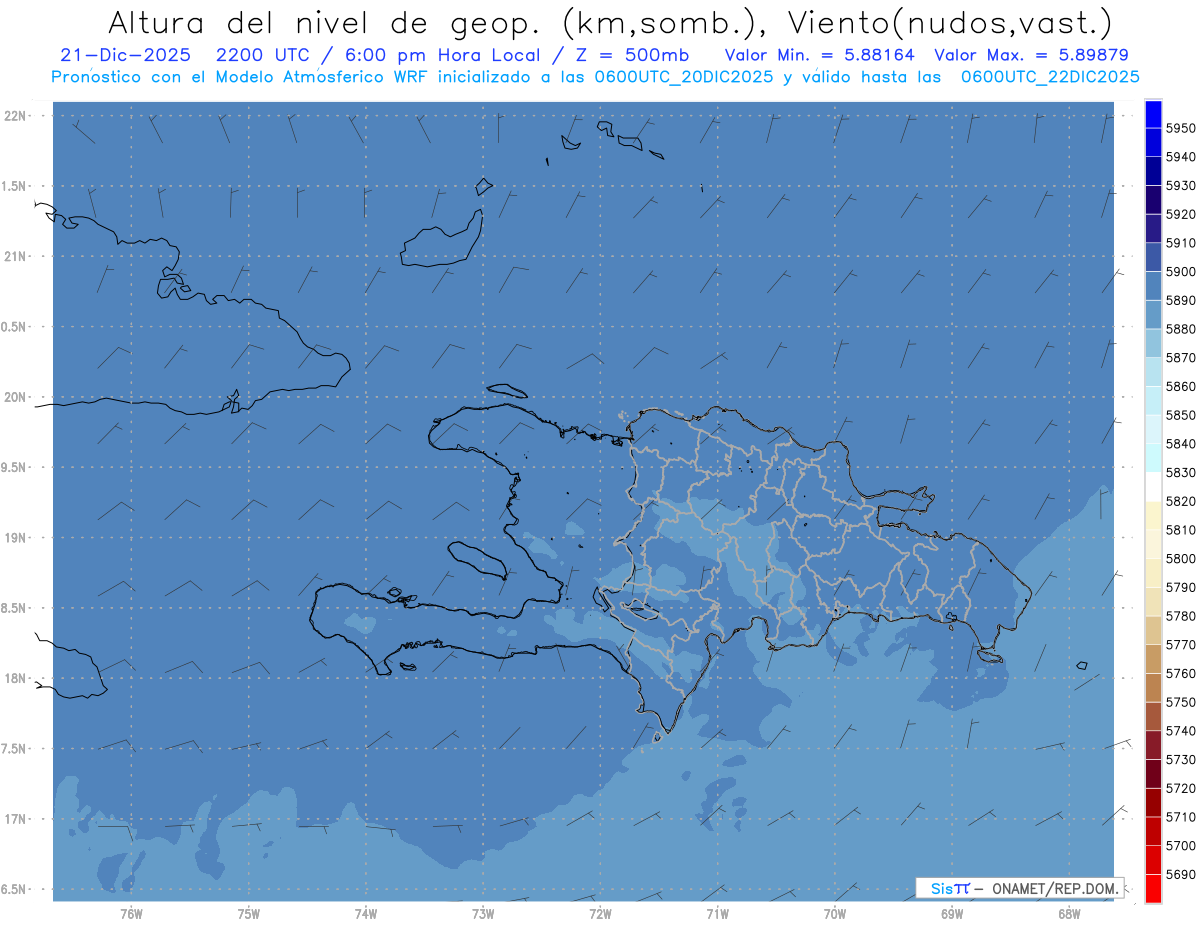This screenshot has width=1200, height=927.
Task: Select validity end time '0600UTC_22DIC2025'
Action: [1049, 77]
